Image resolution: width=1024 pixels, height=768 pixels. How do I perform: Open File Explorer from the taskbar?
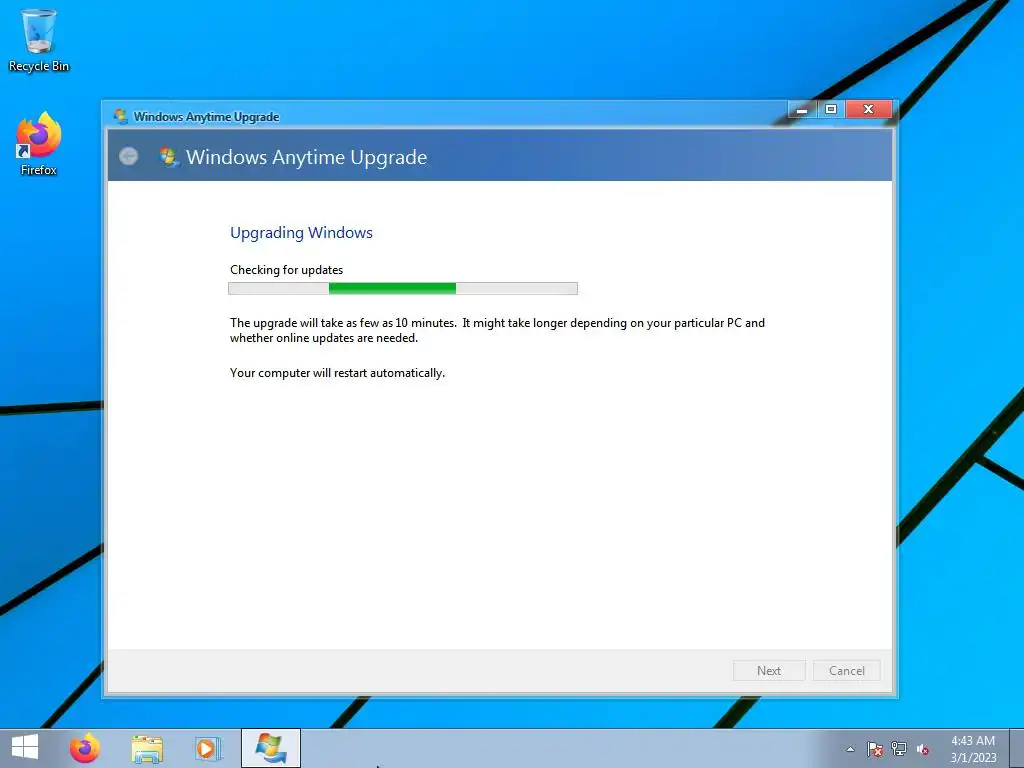click(x=147, y=748)
